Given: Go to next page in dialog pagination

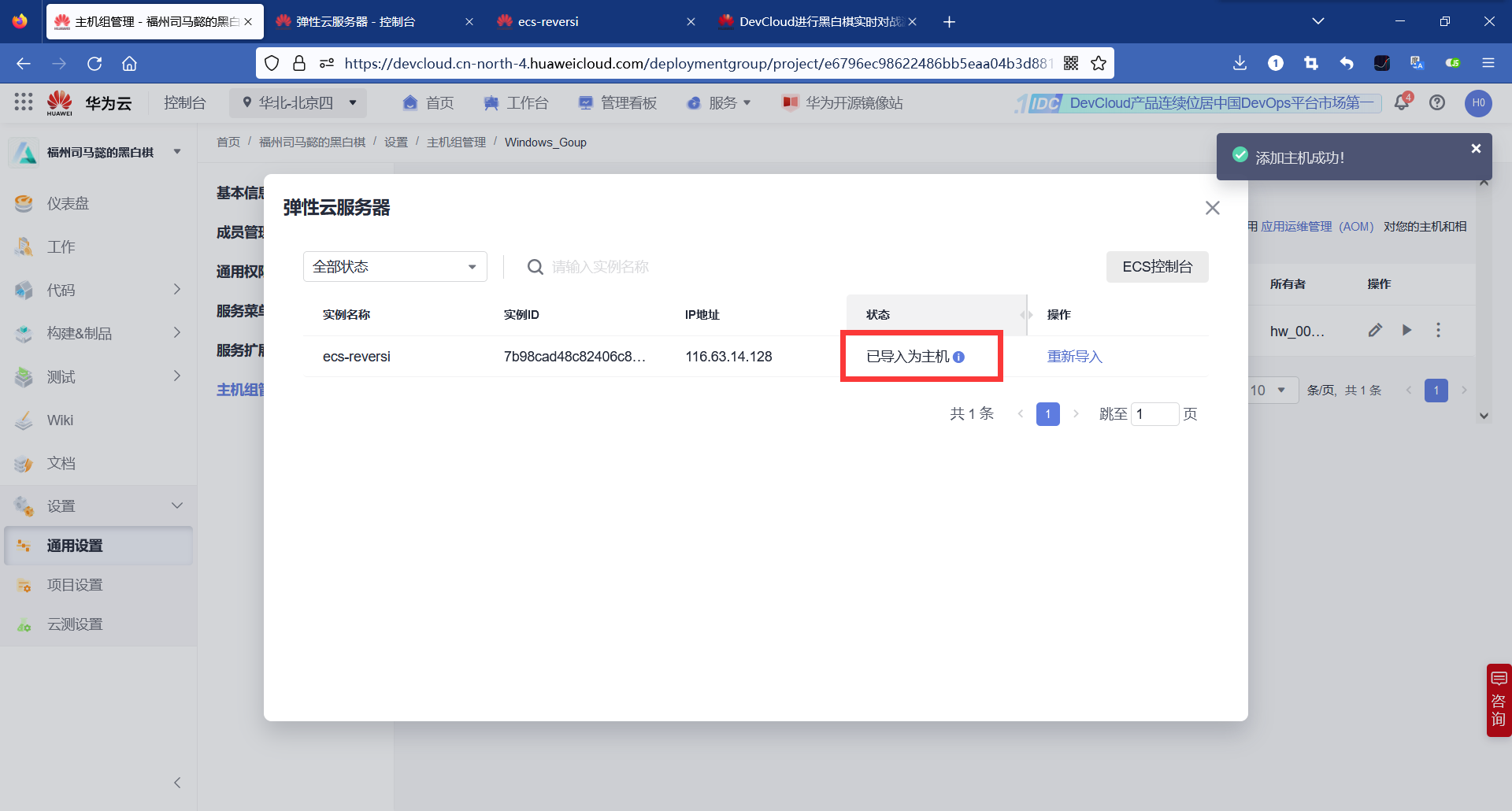Looking at the screenshot, I should pos(1076,414).
